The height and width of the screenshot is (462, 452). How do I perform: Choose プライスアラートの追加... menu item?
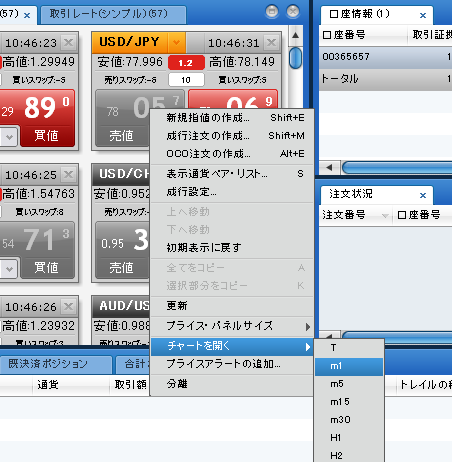[232, 364]
